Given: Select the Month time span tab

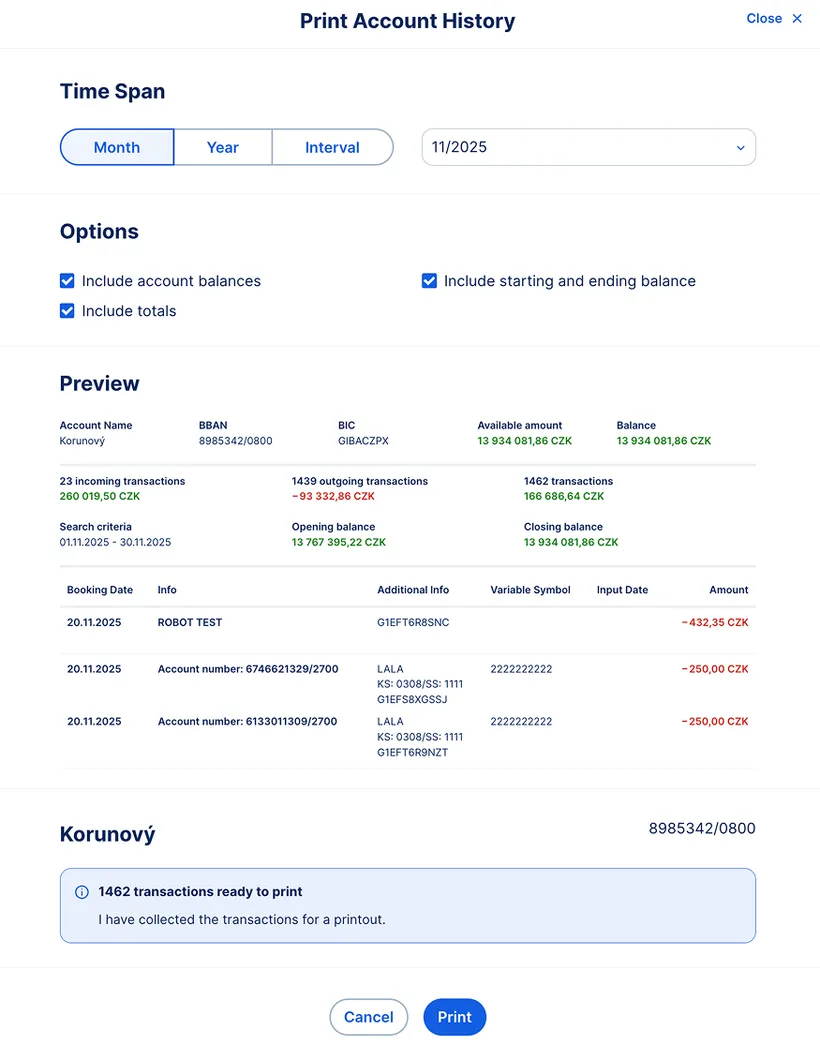Looking at the screenshot, I should point(116,146).
